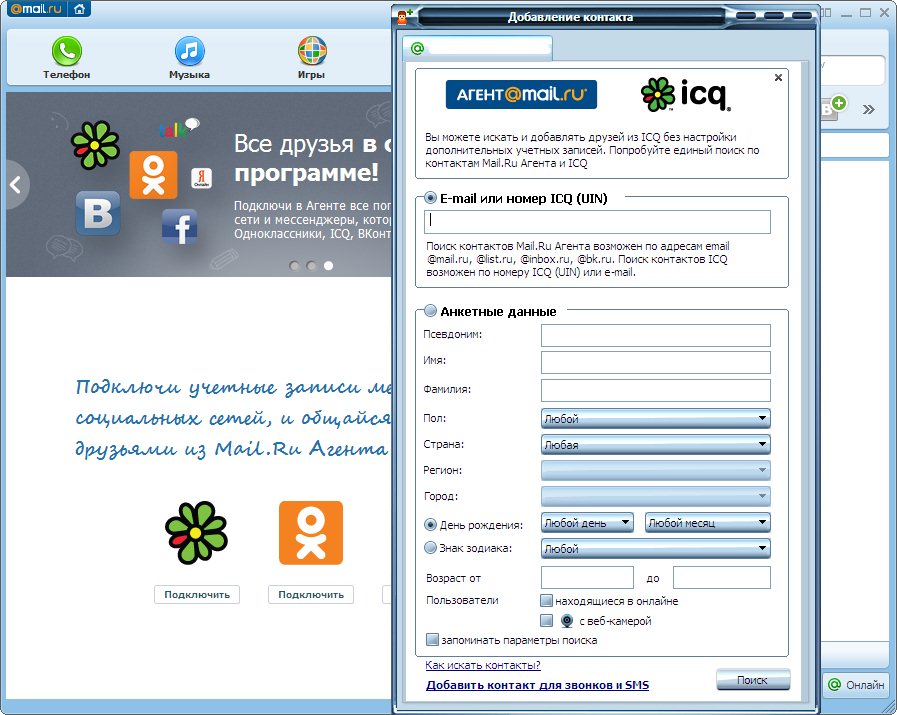Focus the E-mail or UIN input field

tap(597, 222)
